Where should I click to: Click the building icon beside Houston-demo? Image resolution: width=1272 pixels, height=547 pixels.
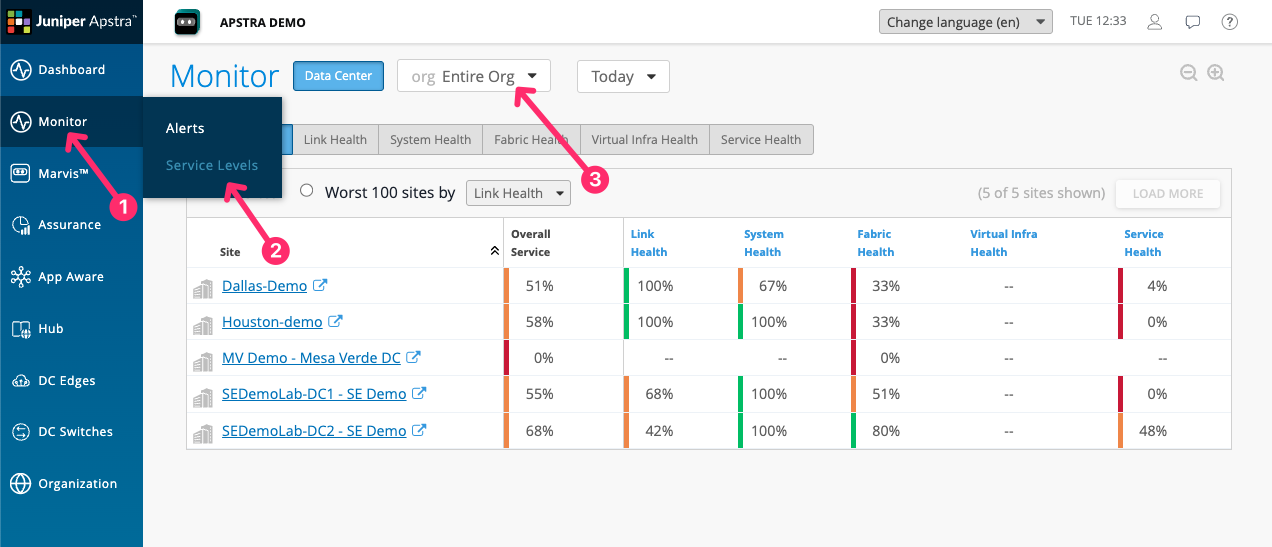(204, 324)
